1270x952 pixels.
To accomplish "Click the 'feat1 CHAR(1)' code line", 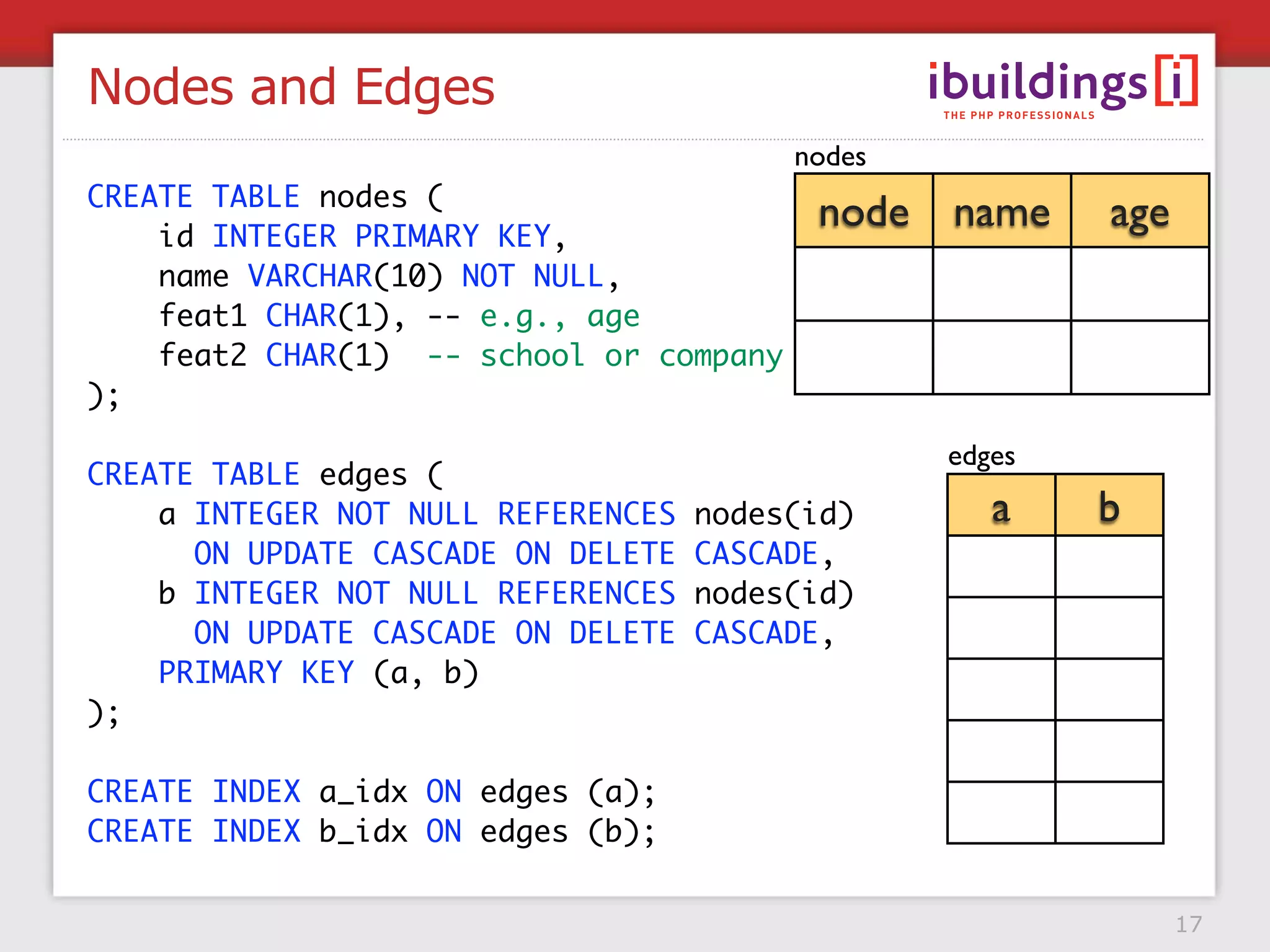I will tap(282, 316).
